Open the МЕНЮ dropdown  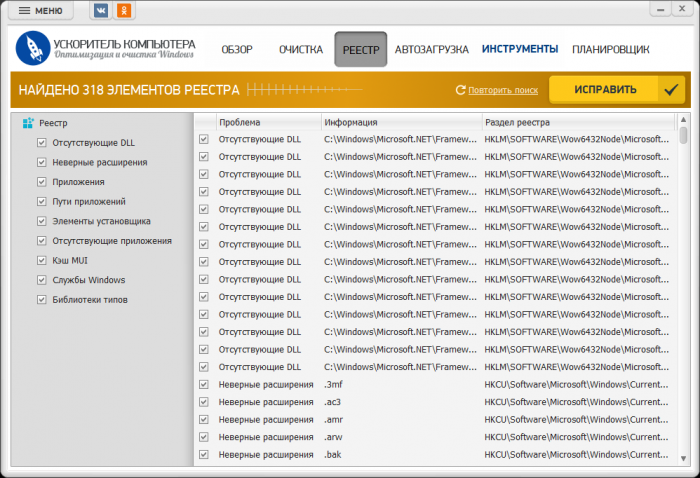(40, 11)
